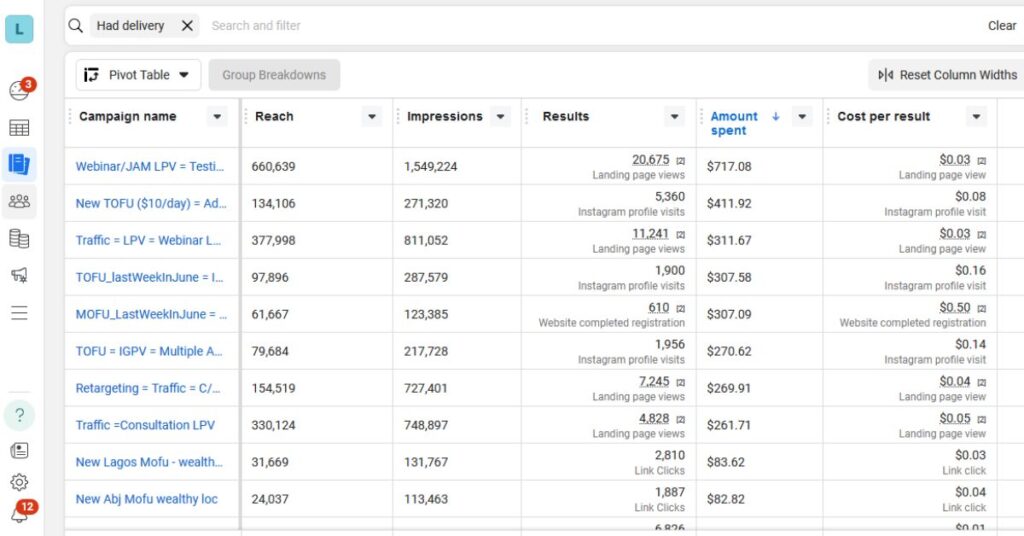Click the search magnifier icon
This screenshot has width=1024, height=536.
[76, 25]
